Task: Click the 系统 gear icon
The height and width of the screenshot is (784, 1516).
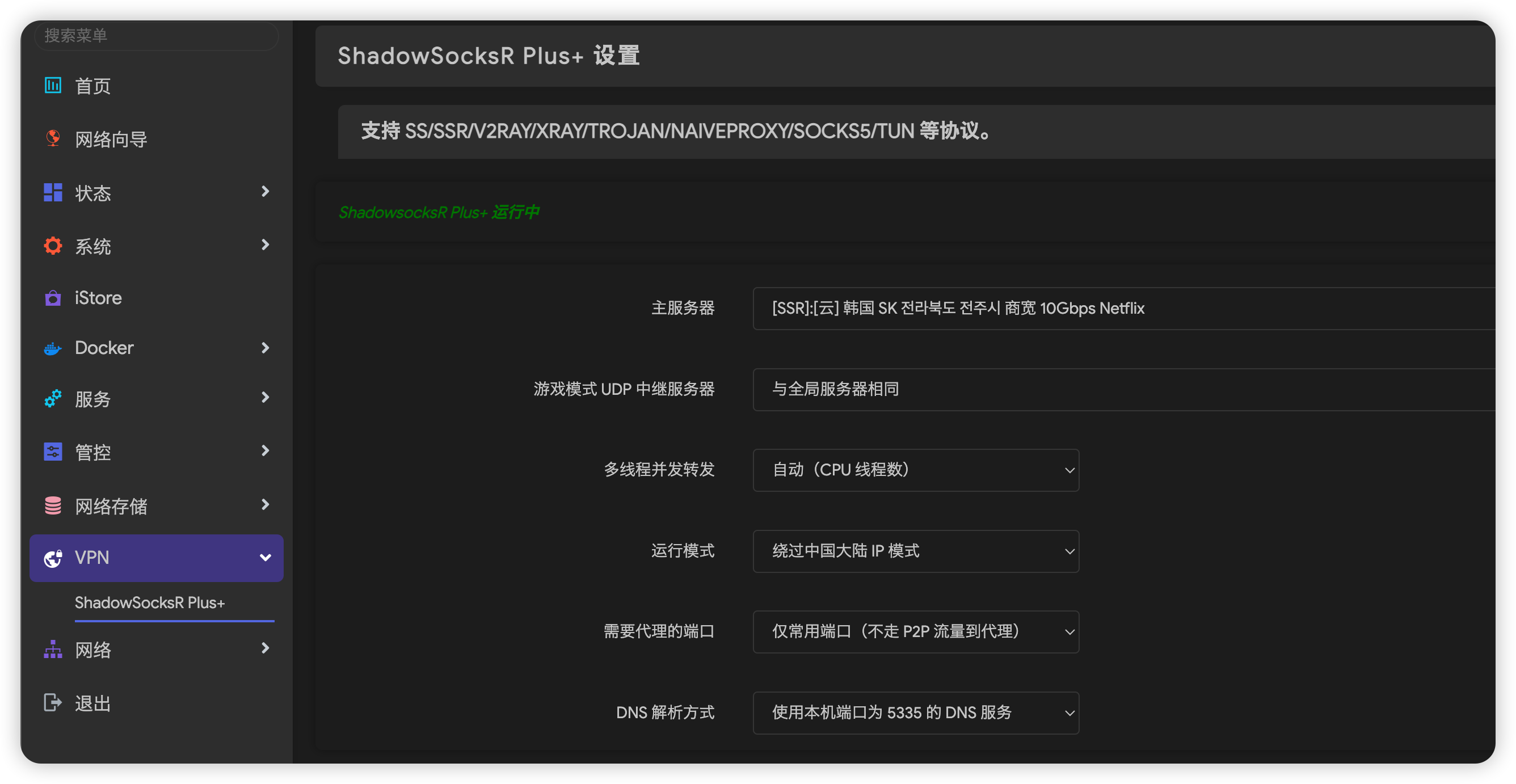Action: click(x=53, y=246)
